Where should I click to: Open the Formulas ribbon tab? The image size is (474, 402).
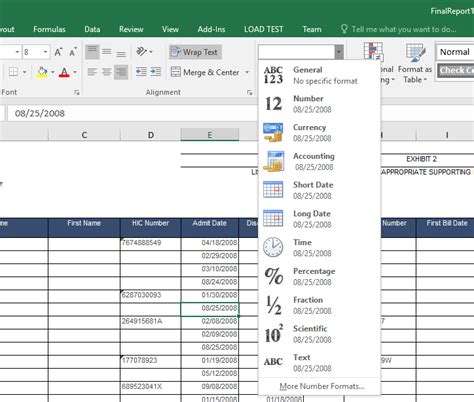(49, 29)
